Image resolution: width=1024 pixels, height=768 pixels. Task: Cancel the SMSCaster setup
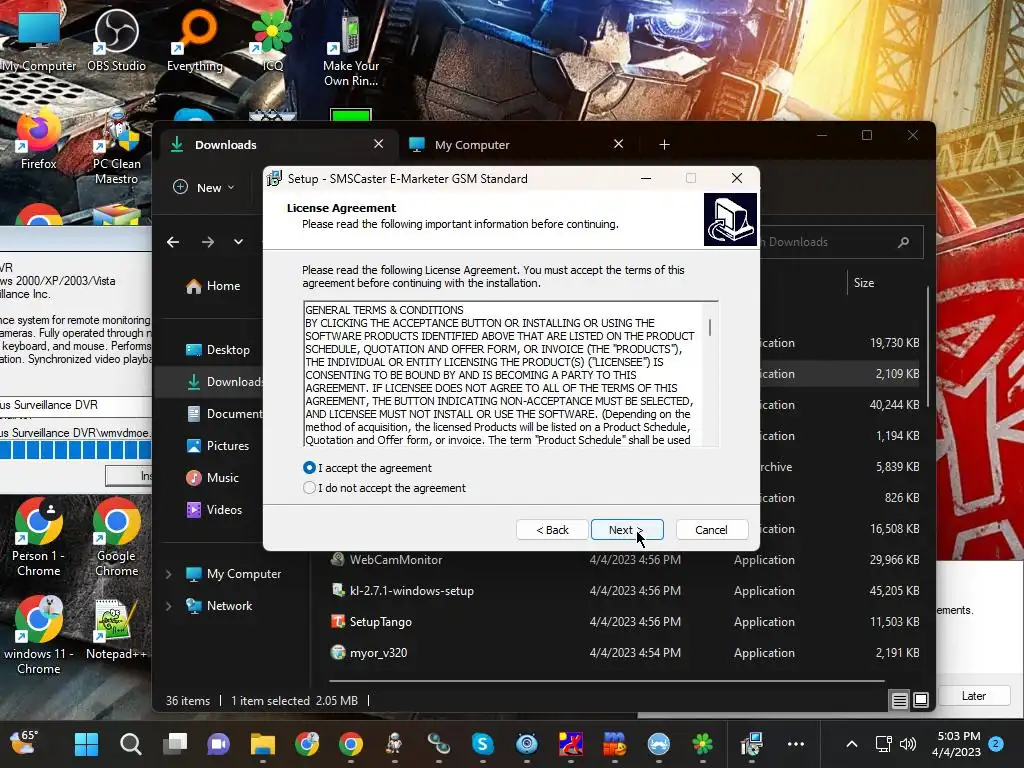[x=711, y=530]
